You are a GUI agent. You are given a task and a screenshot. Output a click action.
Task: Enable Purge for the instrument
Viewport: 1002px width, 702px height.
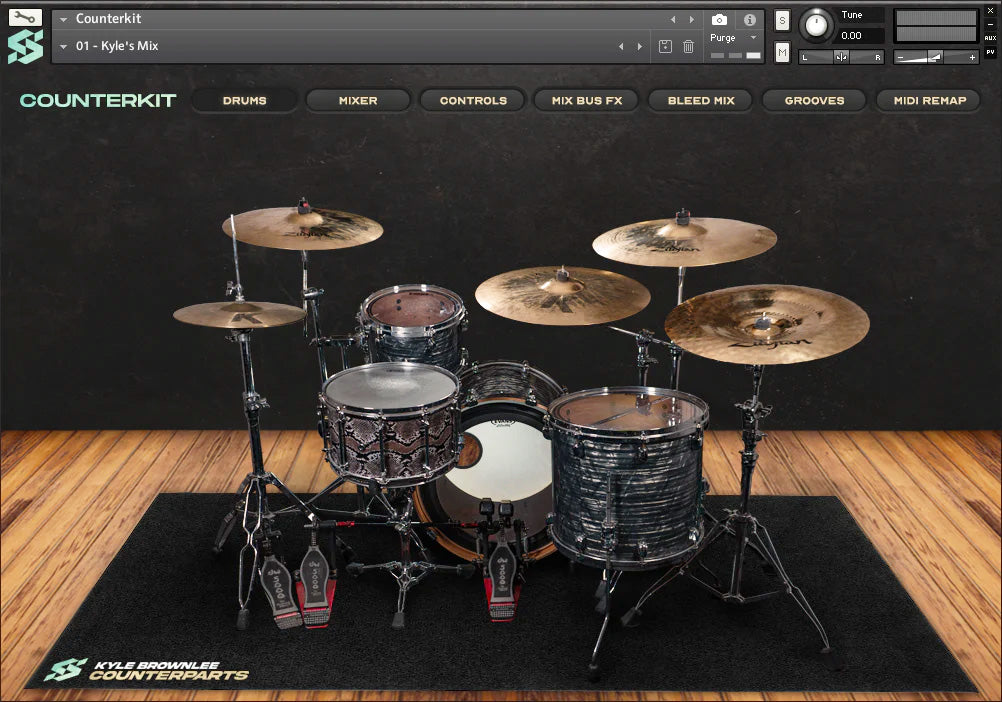(x=722, y=37)
